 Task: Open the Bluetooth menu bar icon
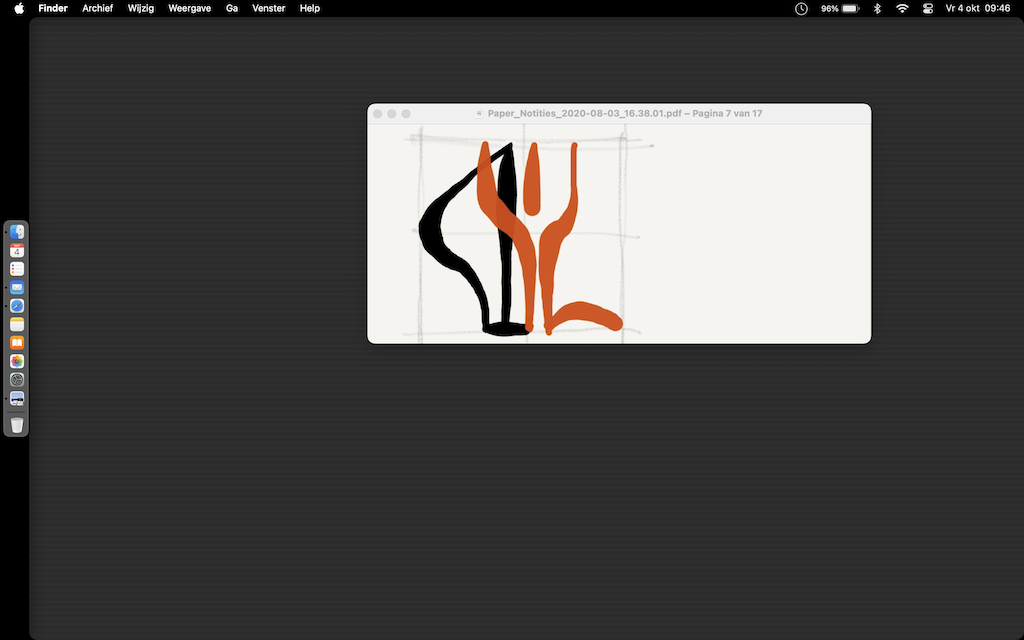click(878, 8)
